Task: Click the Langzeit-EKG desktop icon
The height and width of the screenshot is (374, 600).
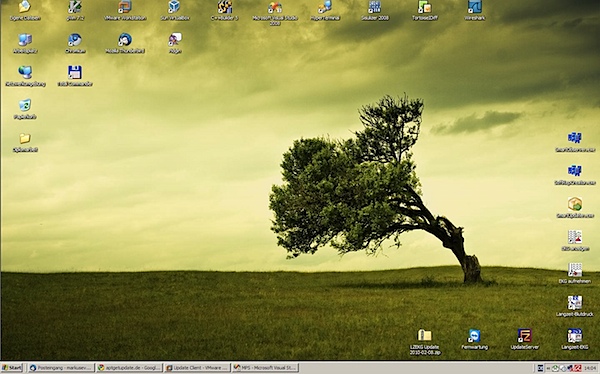Action: 575,340
